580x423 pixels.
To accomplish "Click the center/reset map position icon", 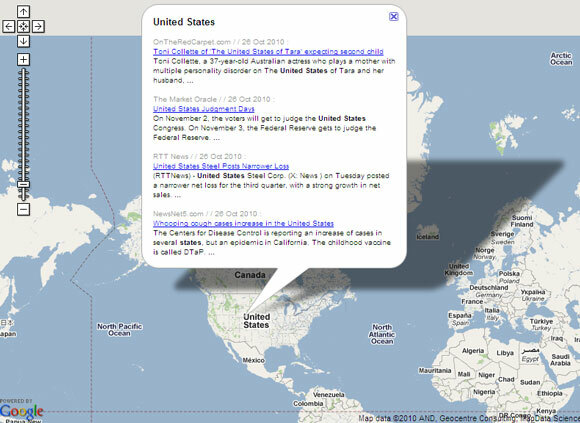I will click(x=23, y=27).
